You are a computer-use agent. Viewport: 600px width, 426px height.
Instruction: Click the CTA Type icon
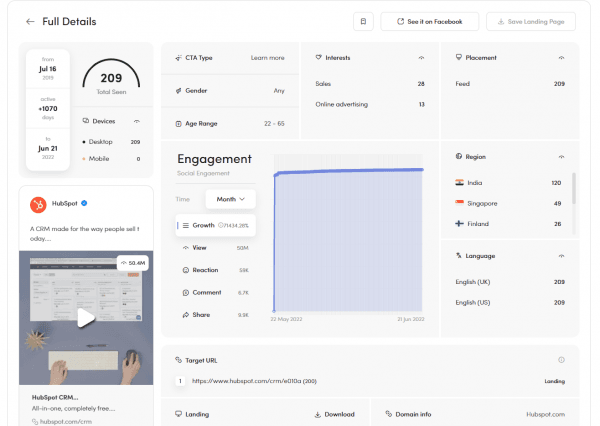click(178, 58)
